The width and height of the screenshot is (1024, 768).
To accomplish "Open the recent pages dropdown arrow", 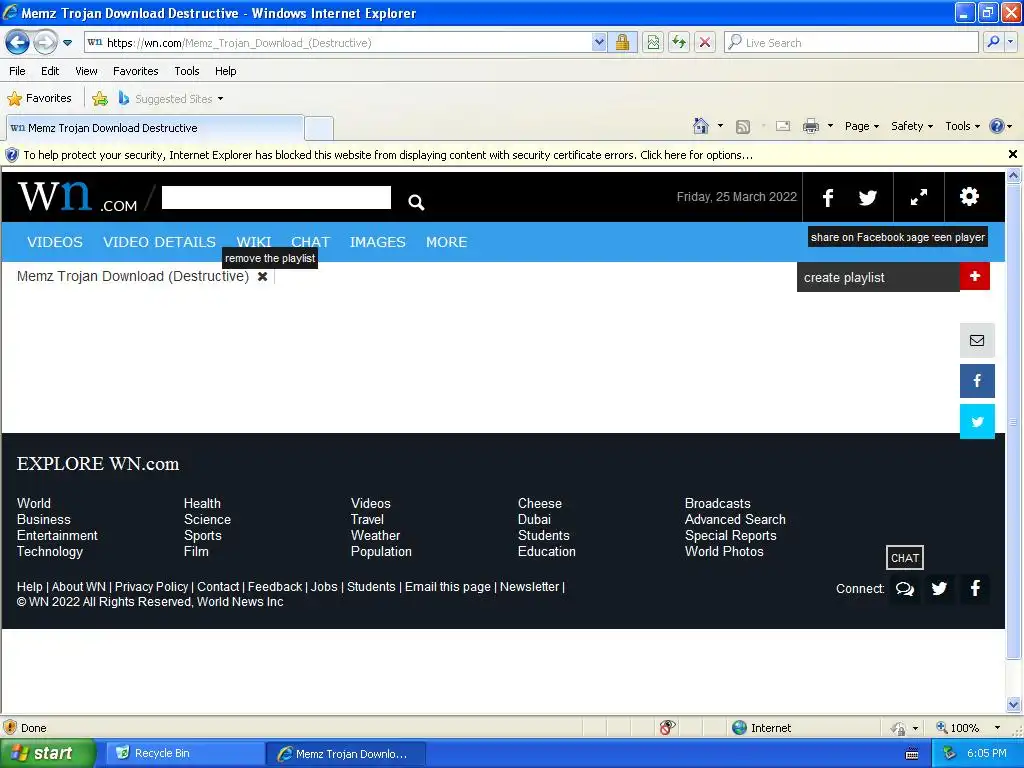I will coord(67,43).
